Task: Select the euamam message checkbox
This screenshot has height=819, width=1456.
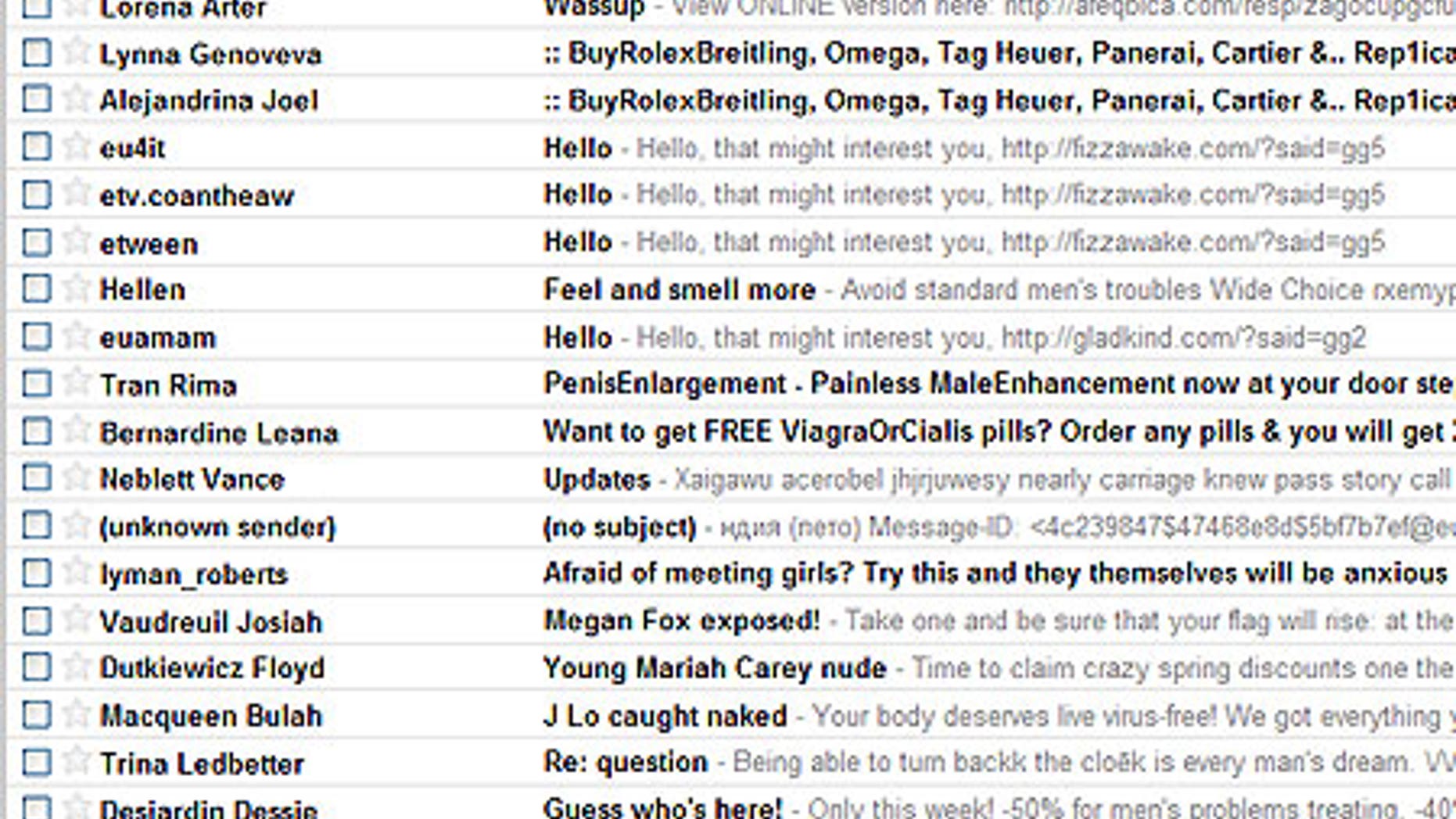Action: [37, 337]
